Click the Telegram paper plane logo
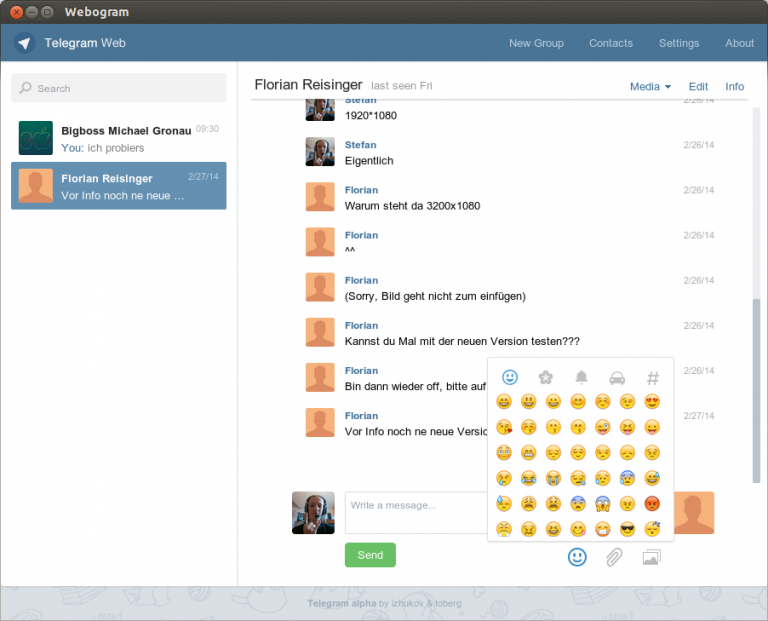This screenshot has width=768, height=621. (24, 43)
